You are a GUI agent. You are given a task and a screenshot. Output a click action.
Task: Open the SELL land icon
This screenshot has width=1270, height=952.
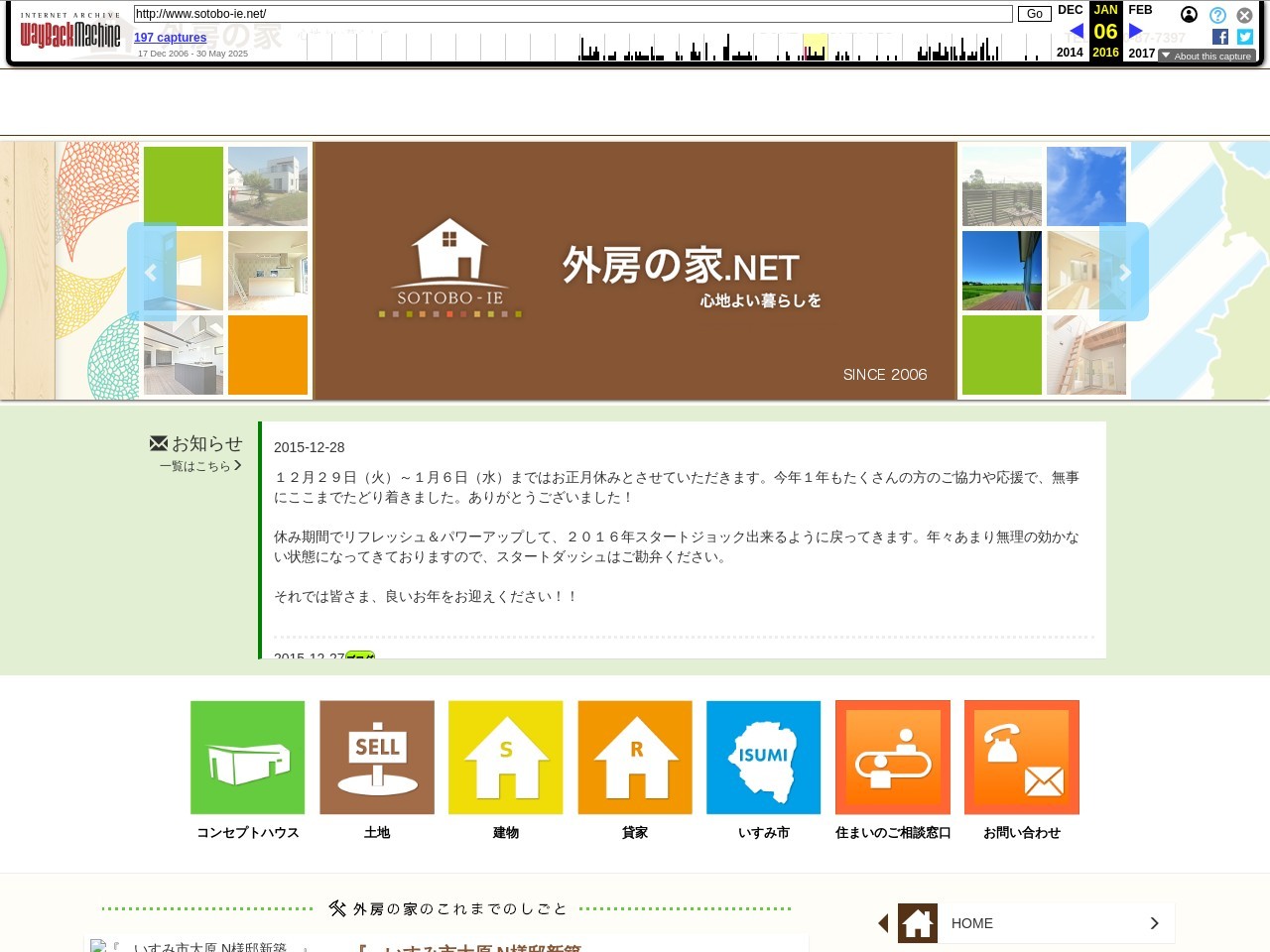click(377, 758)
